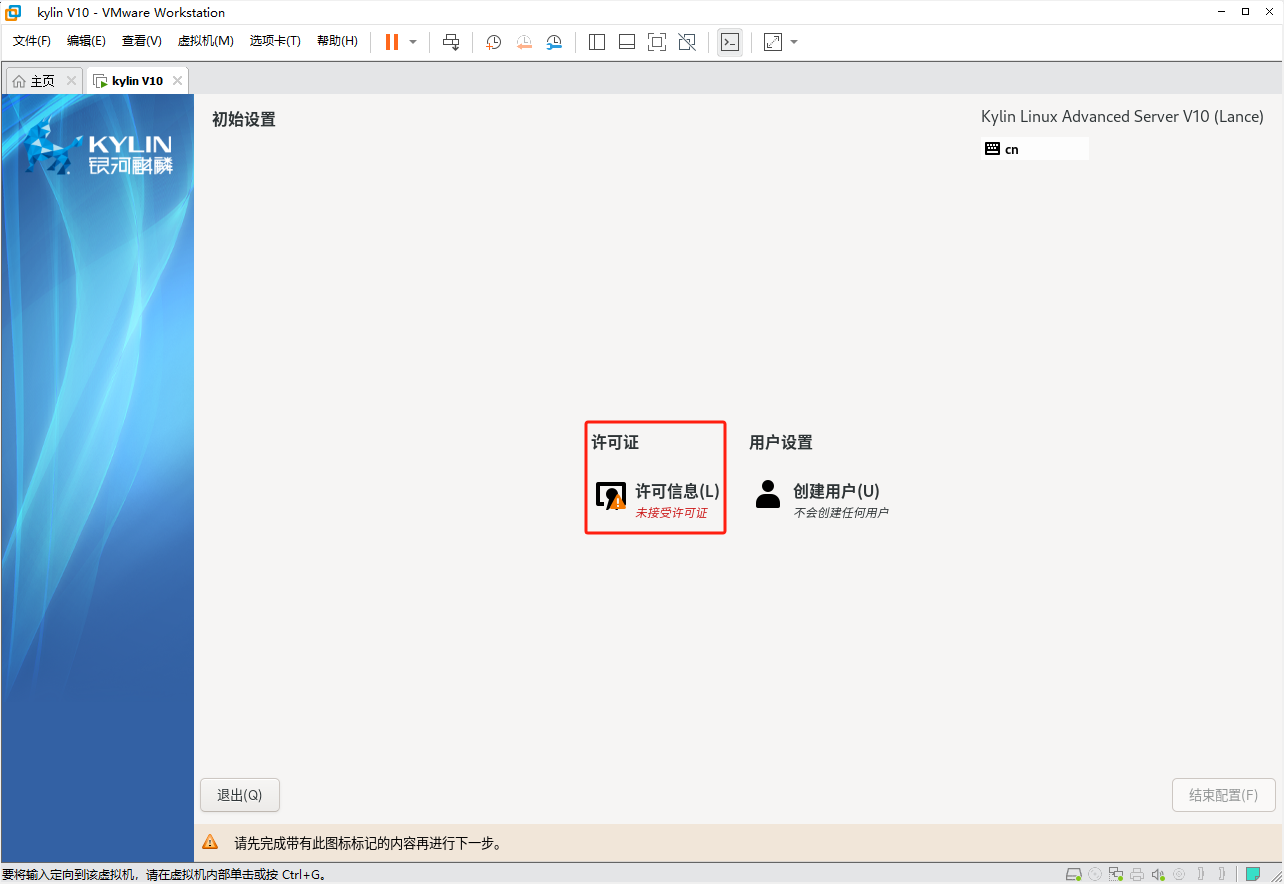This screenshot has height=884, width=1284.
Task: Take a snapshot of the virtual machine
Action: [493, 42]
